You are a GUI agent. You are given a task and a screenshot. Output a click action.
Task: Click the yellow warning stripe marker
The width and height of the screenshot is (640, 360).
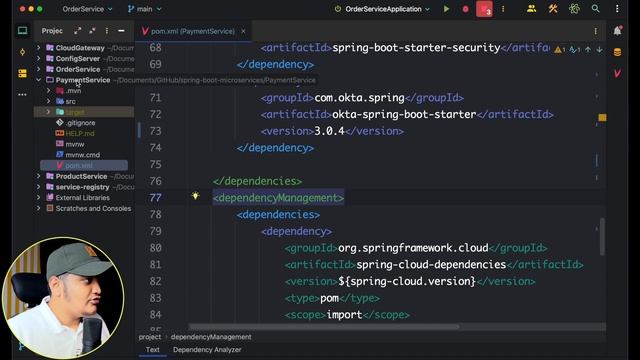pyautogui.click(x=602, y=118)
